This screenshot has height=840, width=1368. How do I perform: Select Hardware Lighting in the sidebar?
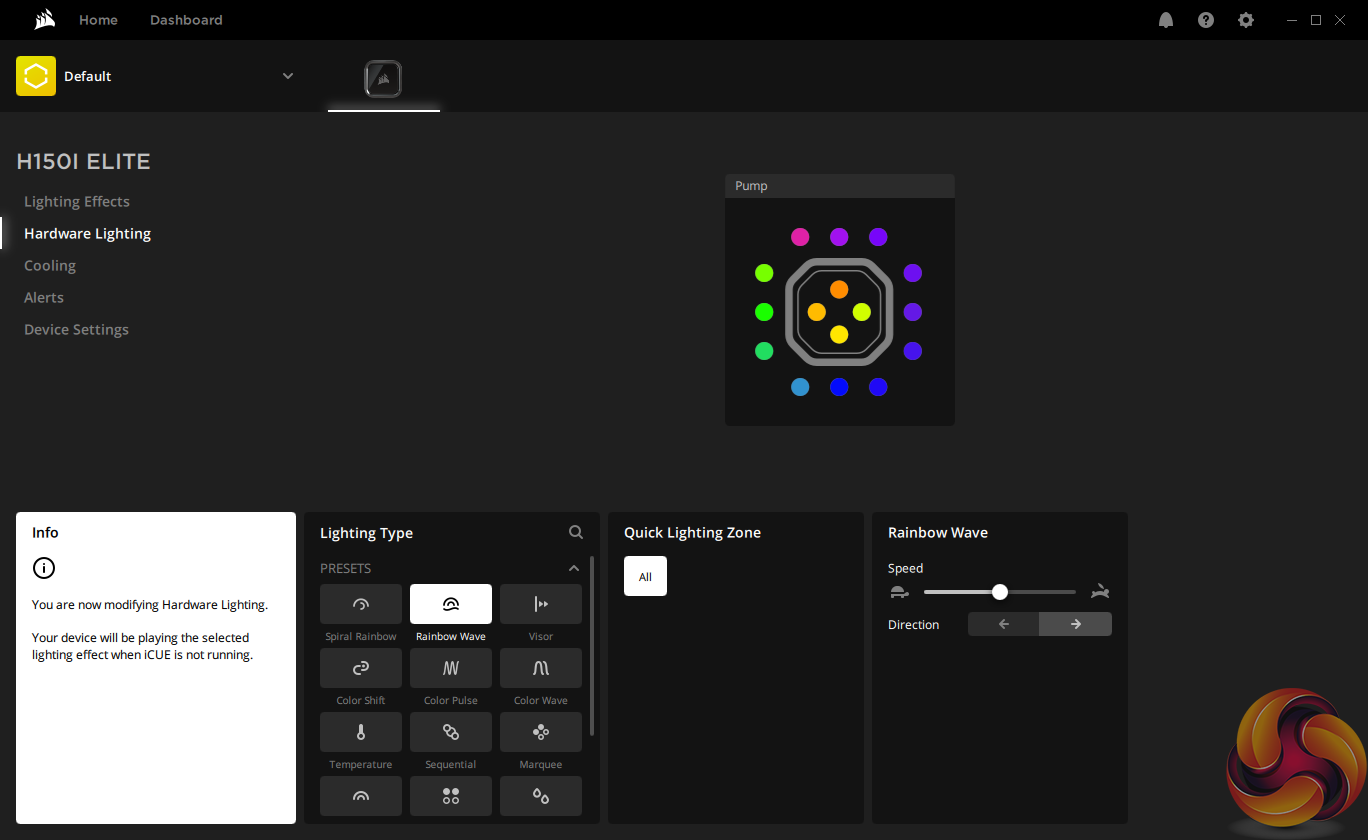tap(88, 233)
